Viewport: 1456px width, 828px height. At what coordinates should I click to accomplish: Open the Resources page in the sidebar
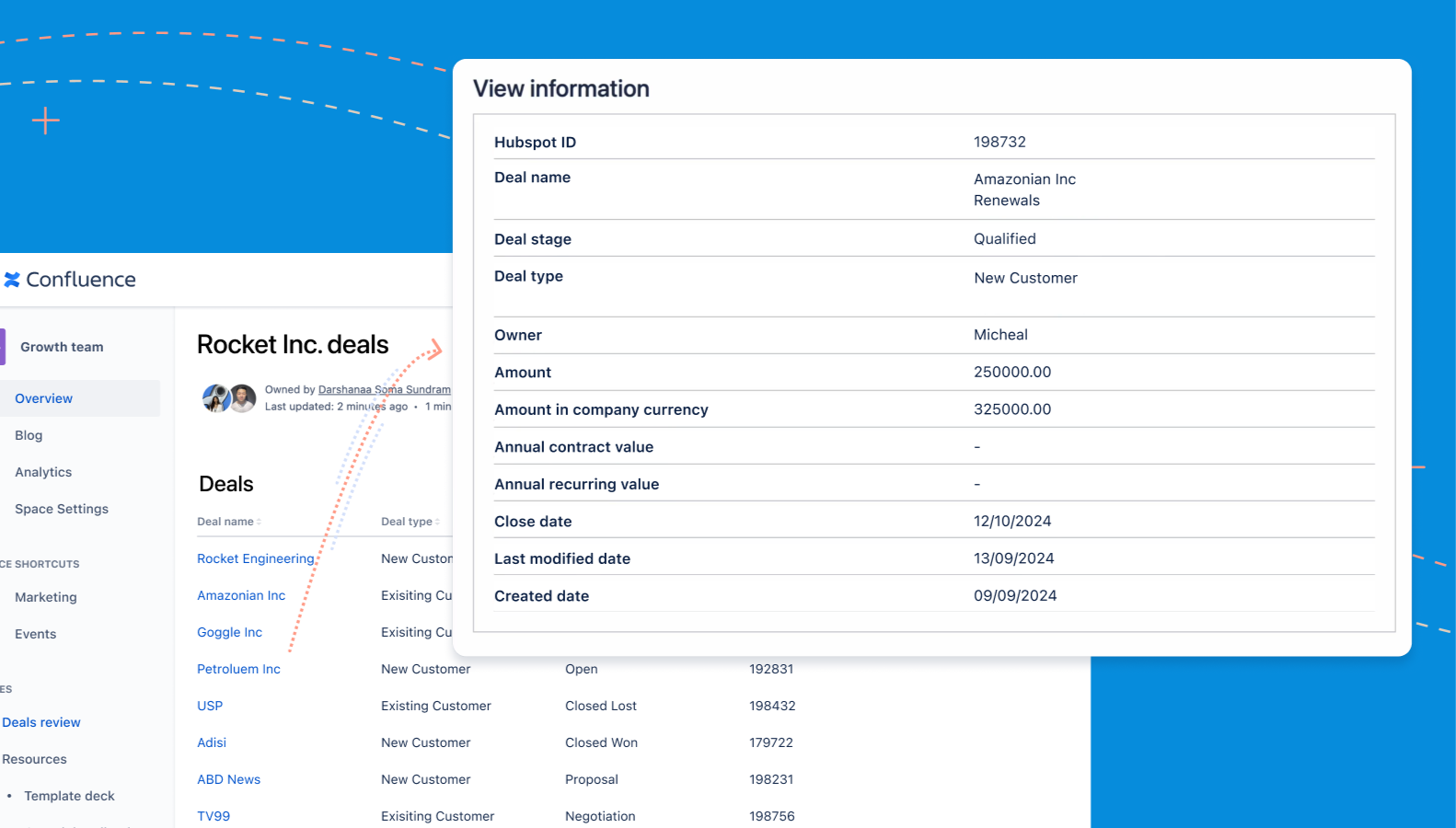[35, 759]
